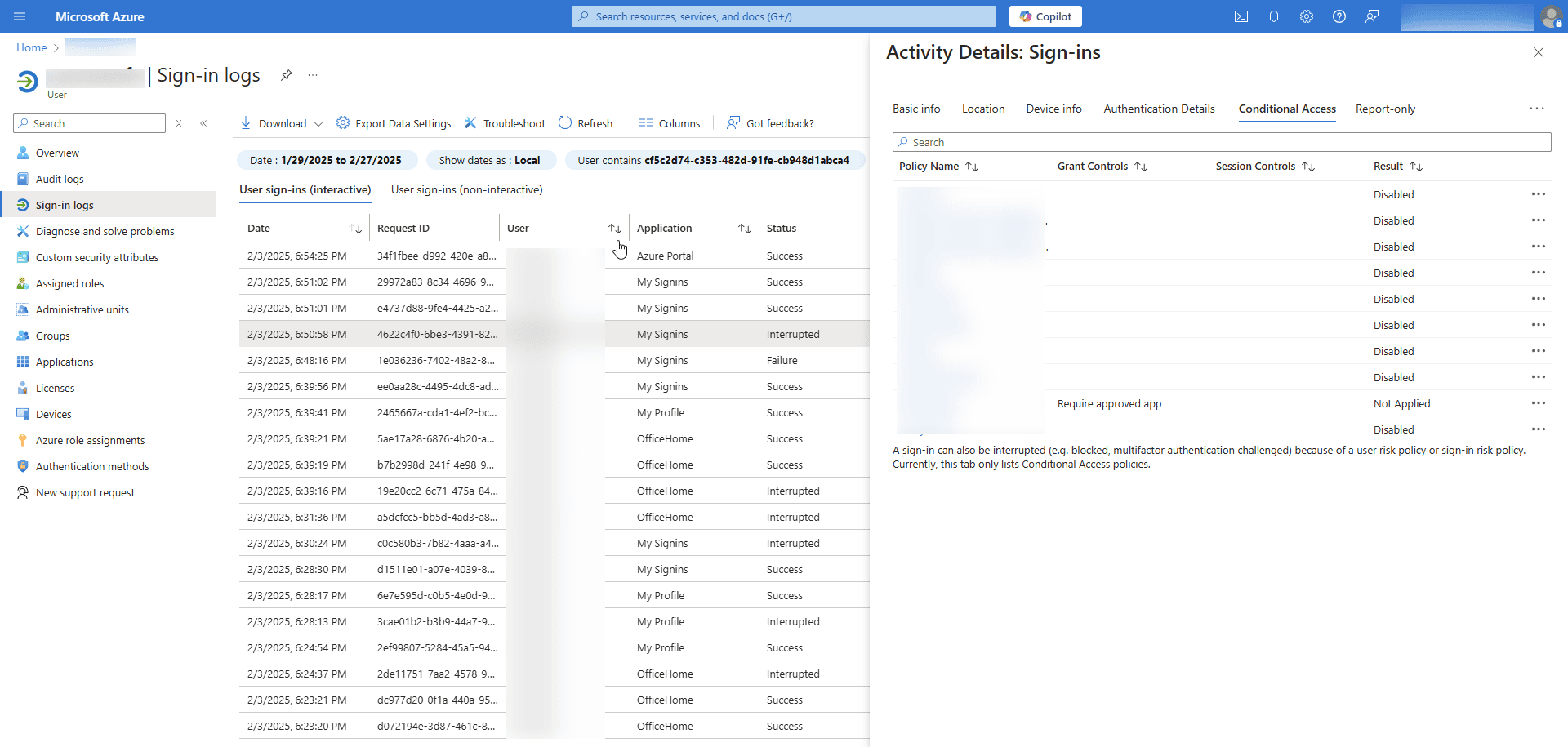Image resolution: width=1568 pixels, height=747 pixels.
Task: Open Diagnose and solve problems
Action: pos(105,231)
